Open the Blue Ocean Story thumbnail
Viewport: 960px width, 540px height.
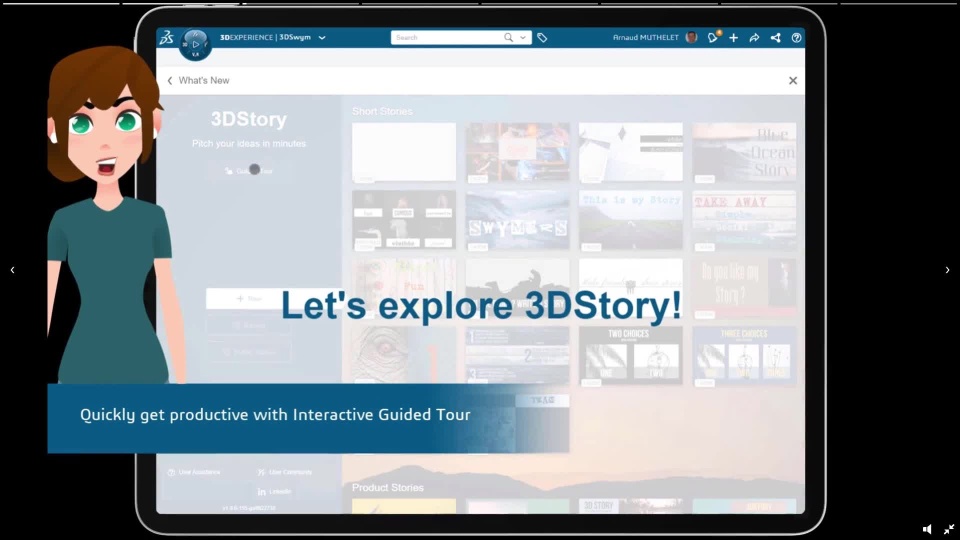pos(744,152)
